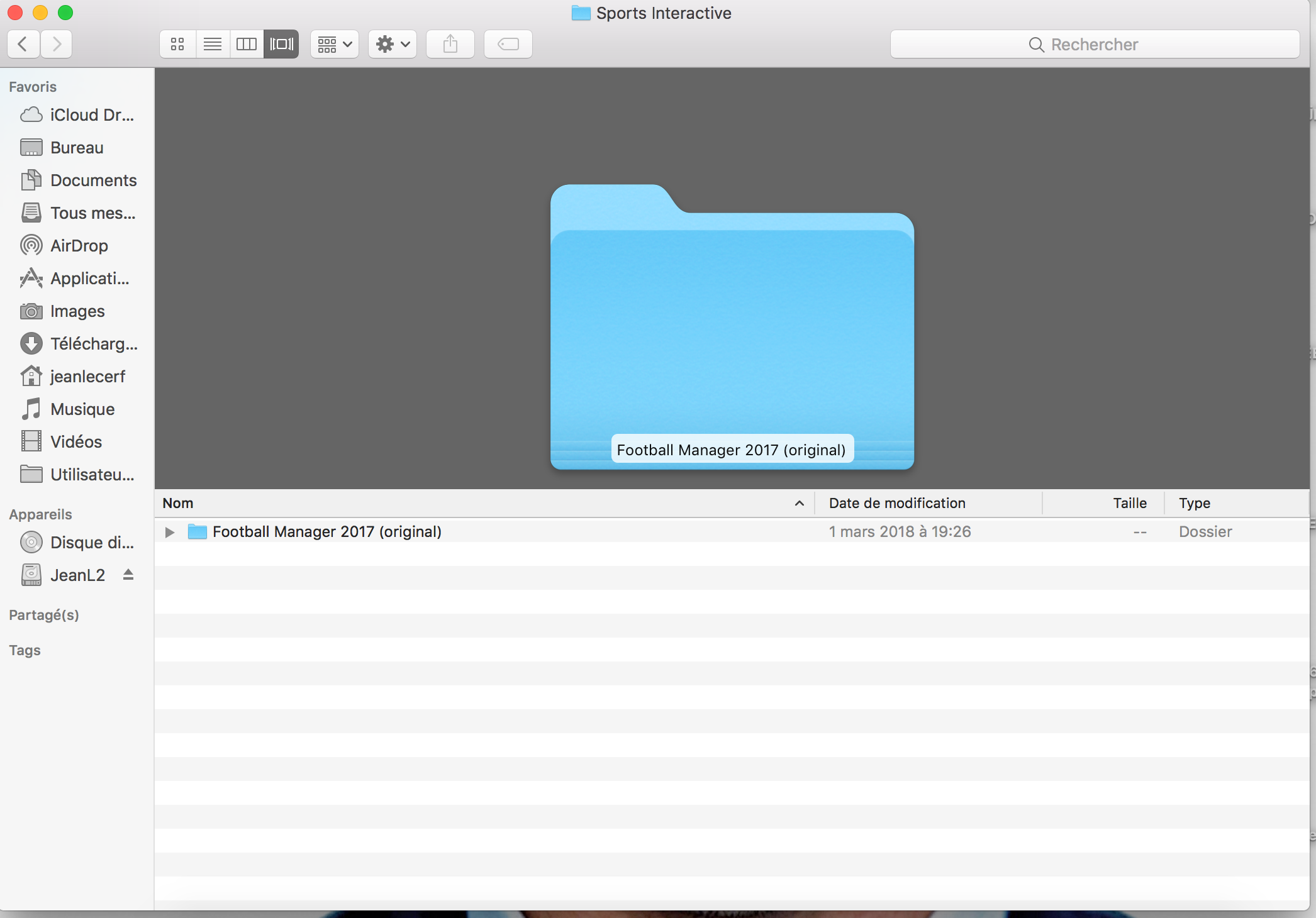Select the Disque dur device in sidebar
1316x918 pixels.
[x=77, y=543]
